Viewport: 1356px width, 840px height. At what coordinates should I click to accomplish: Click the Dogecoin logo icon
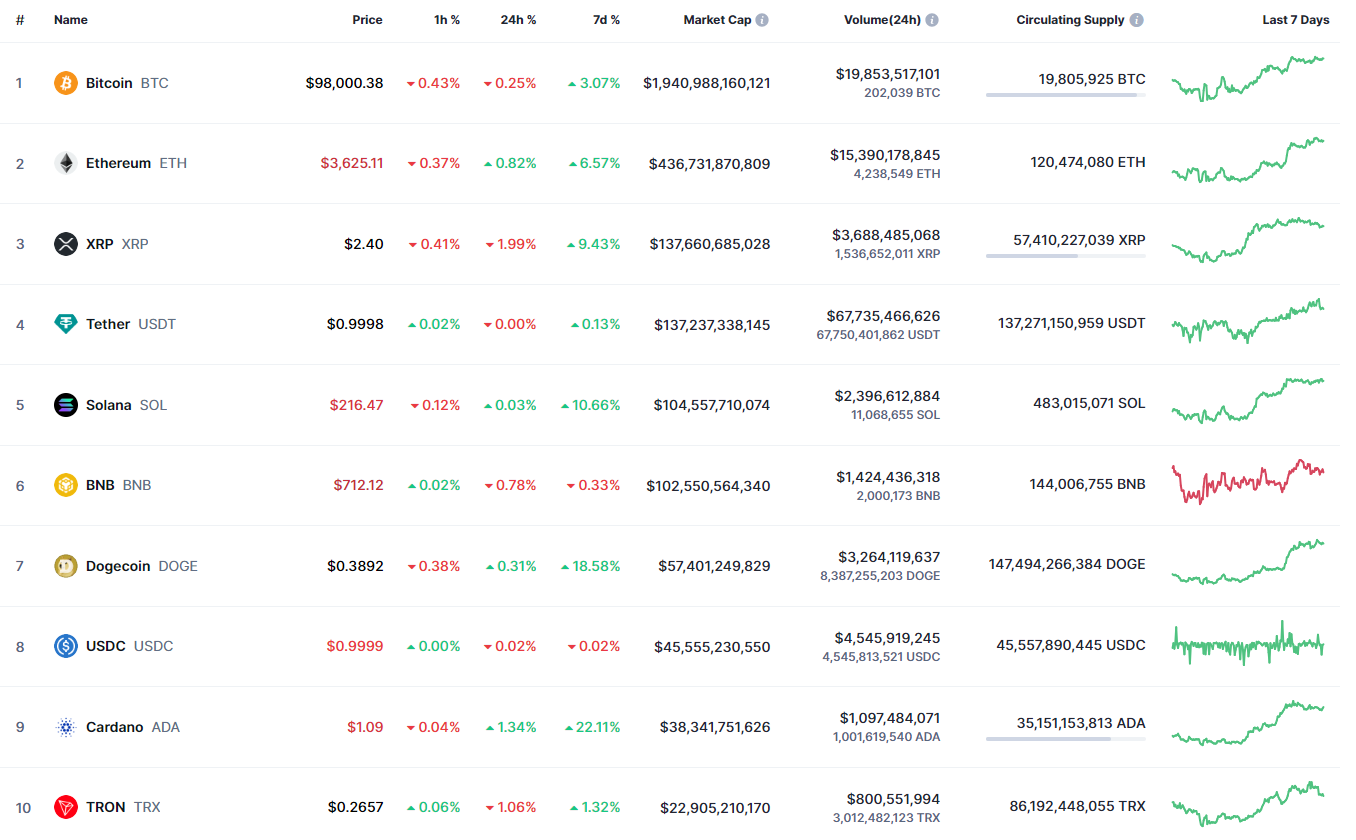66,566
